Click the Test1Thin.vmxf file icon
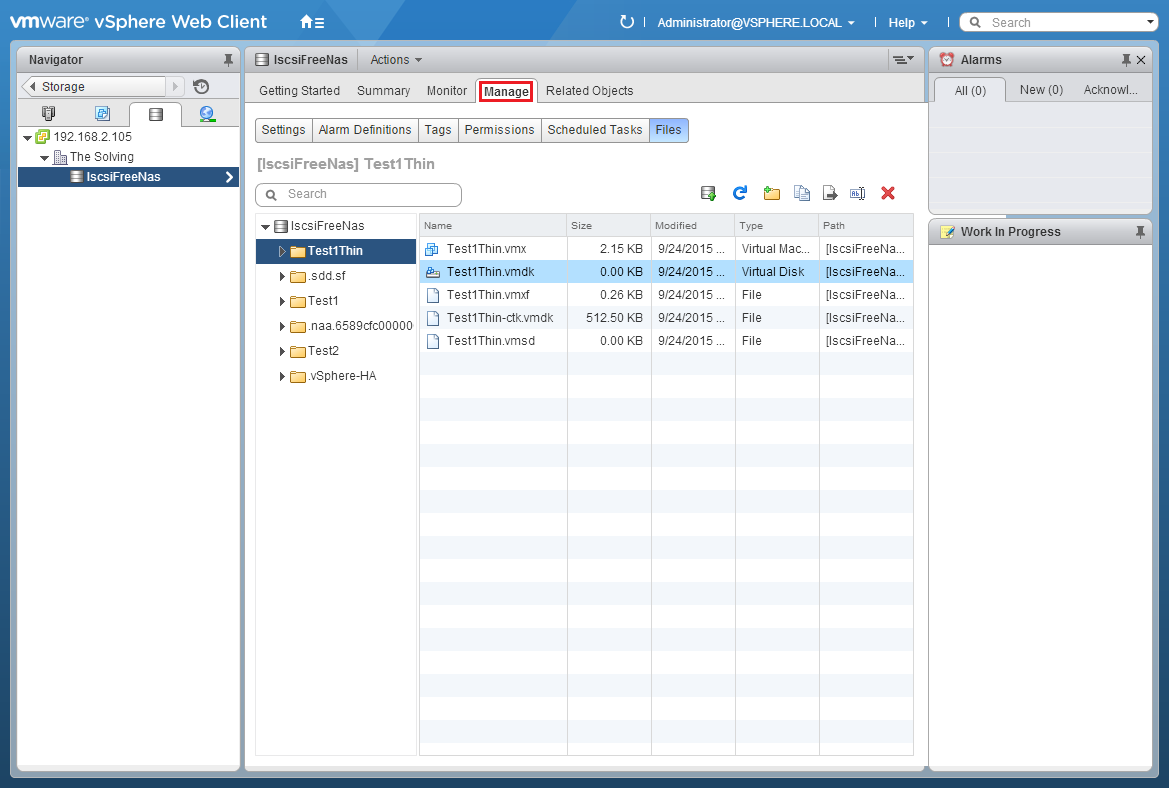 pos(432,295)
